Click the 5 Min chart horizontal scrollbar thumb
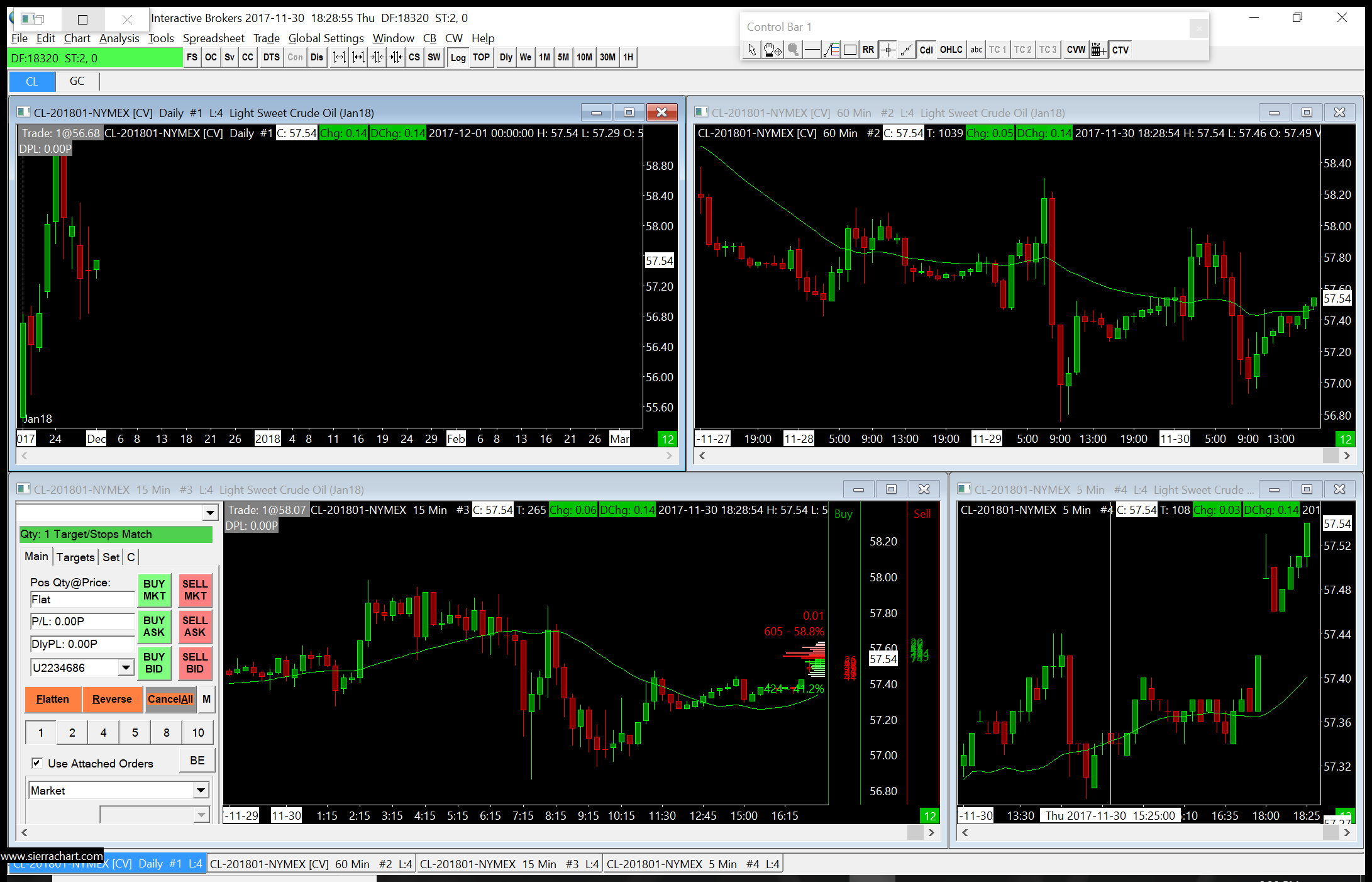The width and height of the screenshot is (1372, 882). coord(1331,832)
